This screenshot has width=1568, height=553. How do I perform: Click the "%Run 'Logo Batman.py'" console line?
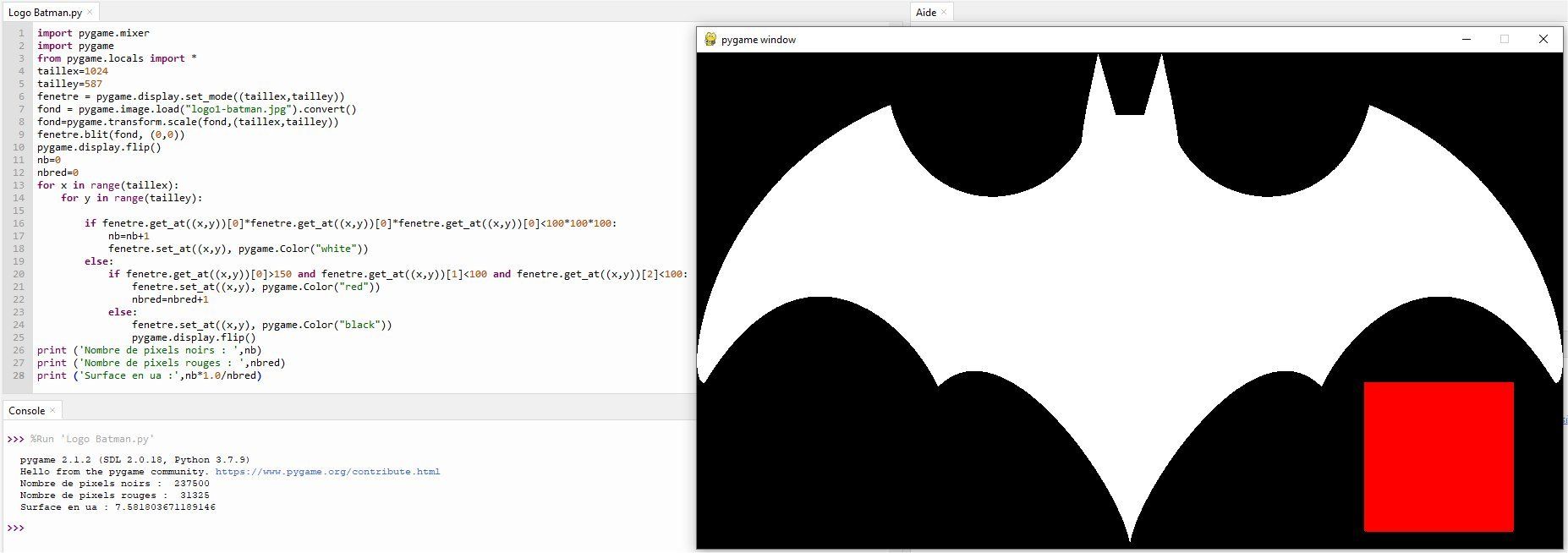point(92,439)
